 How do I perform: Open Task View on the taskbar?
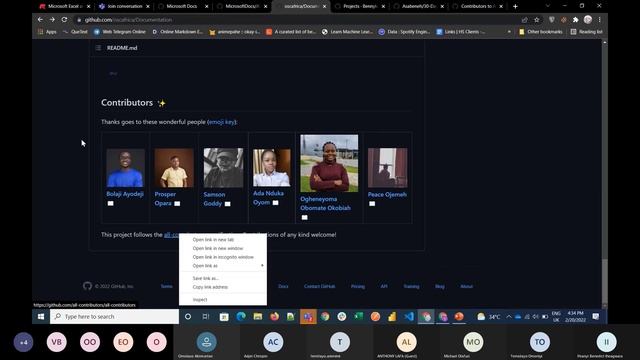(x=206, y=316)
